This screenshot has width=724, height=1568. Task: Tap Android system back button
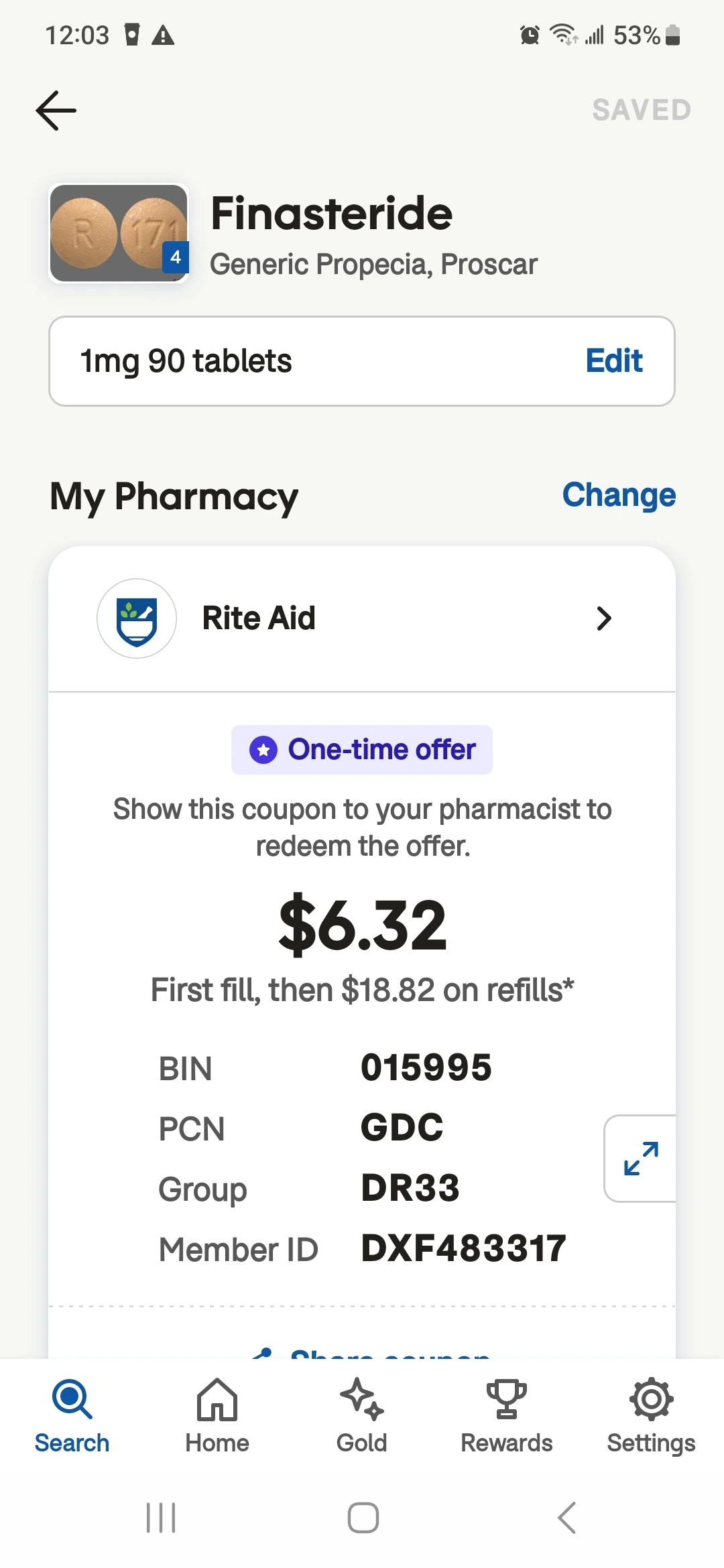(x=566, y=1518)
